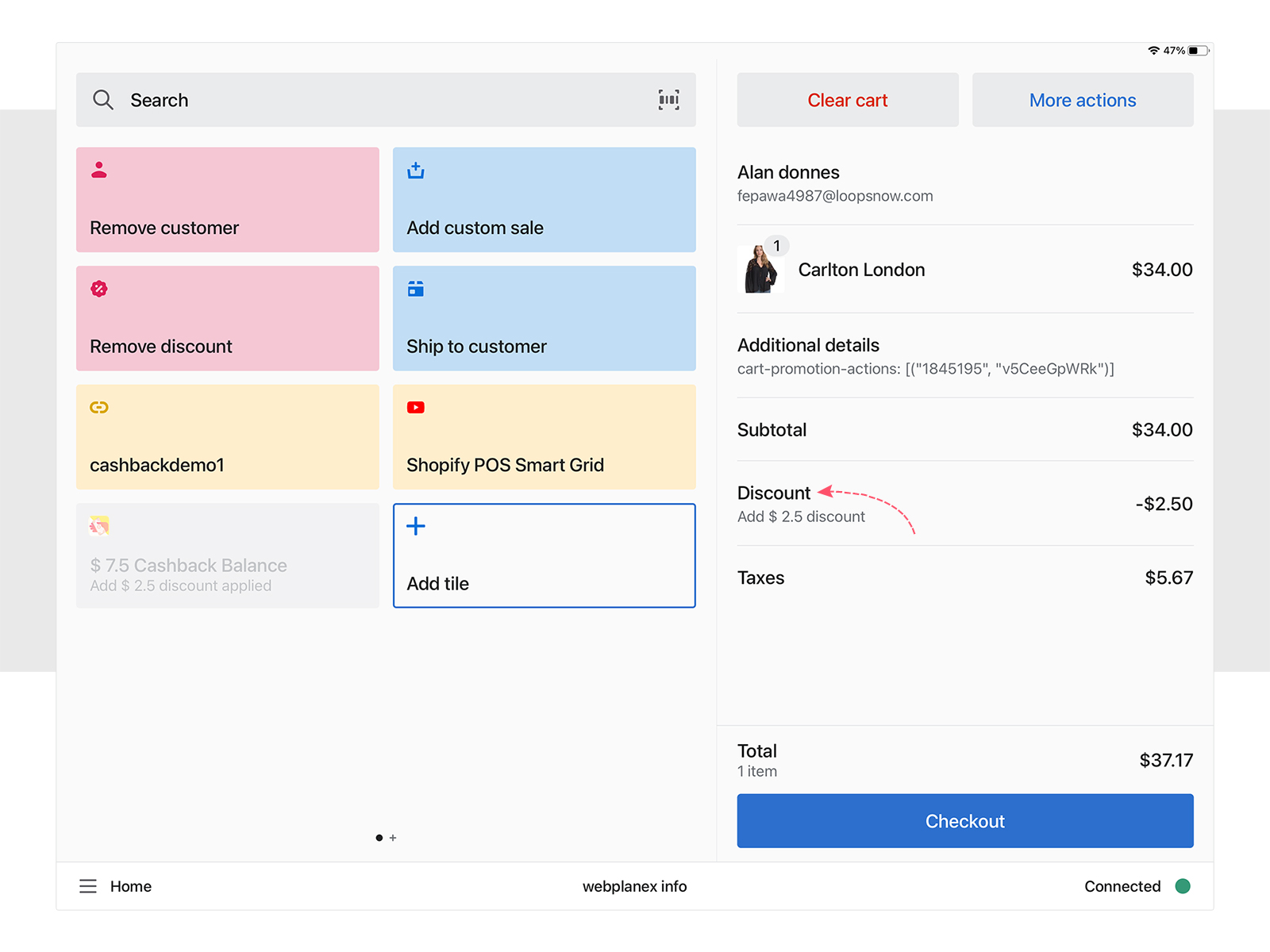Tap the Remove discount tile
Screen dimensions: 1270x952
(227, 318)
